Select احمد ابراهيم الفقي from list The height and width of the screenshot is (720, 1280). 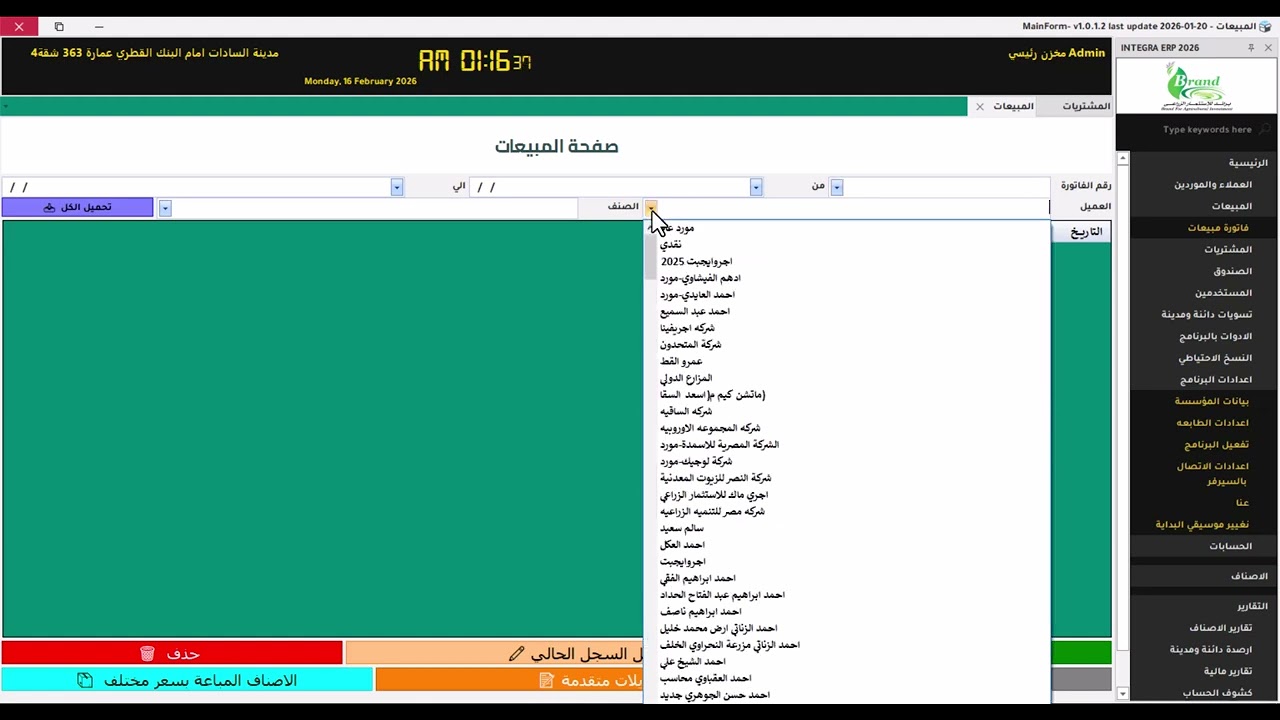coord(698,578)
